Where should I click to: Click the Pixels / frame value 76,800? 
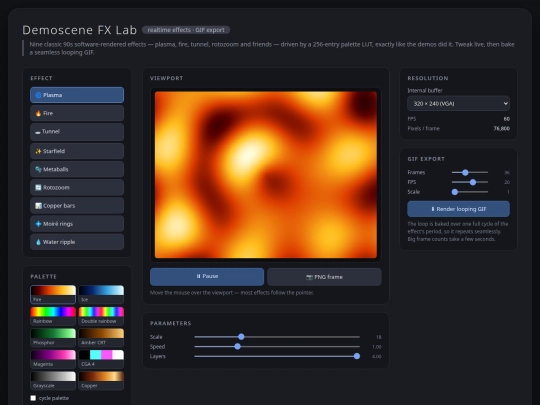pyautogui.click(x=501, y=128)
